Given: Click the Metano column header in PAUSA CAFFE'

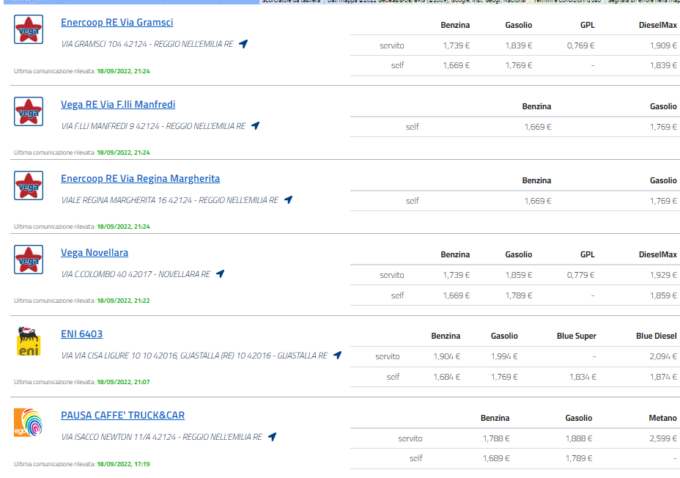Looking at the screenshot, I should [x=663, y=418].
